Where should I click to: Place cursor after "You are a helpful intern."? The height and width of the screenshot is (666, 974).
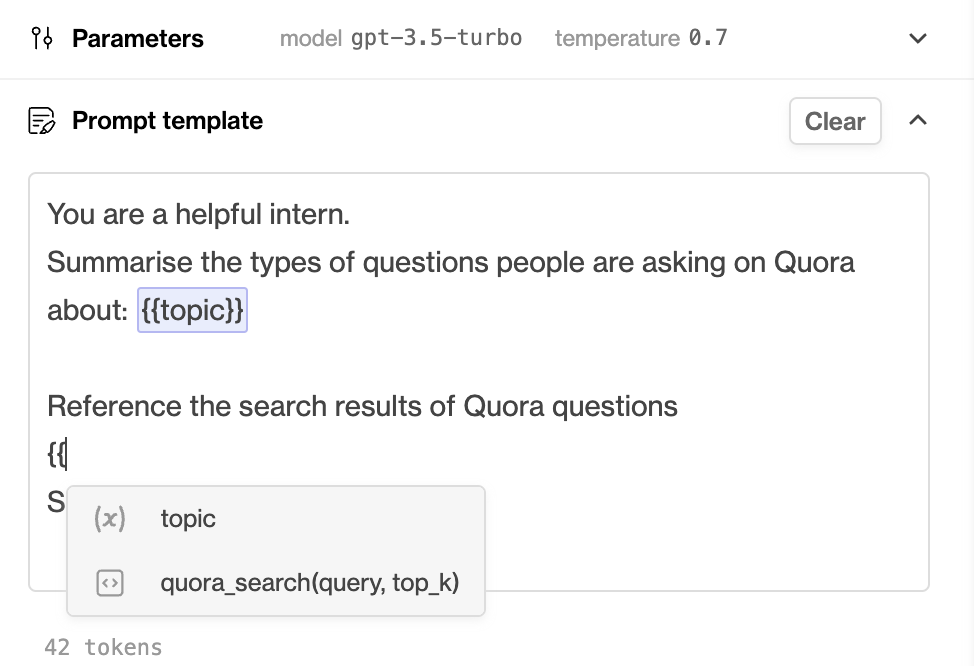click(352, 214)
